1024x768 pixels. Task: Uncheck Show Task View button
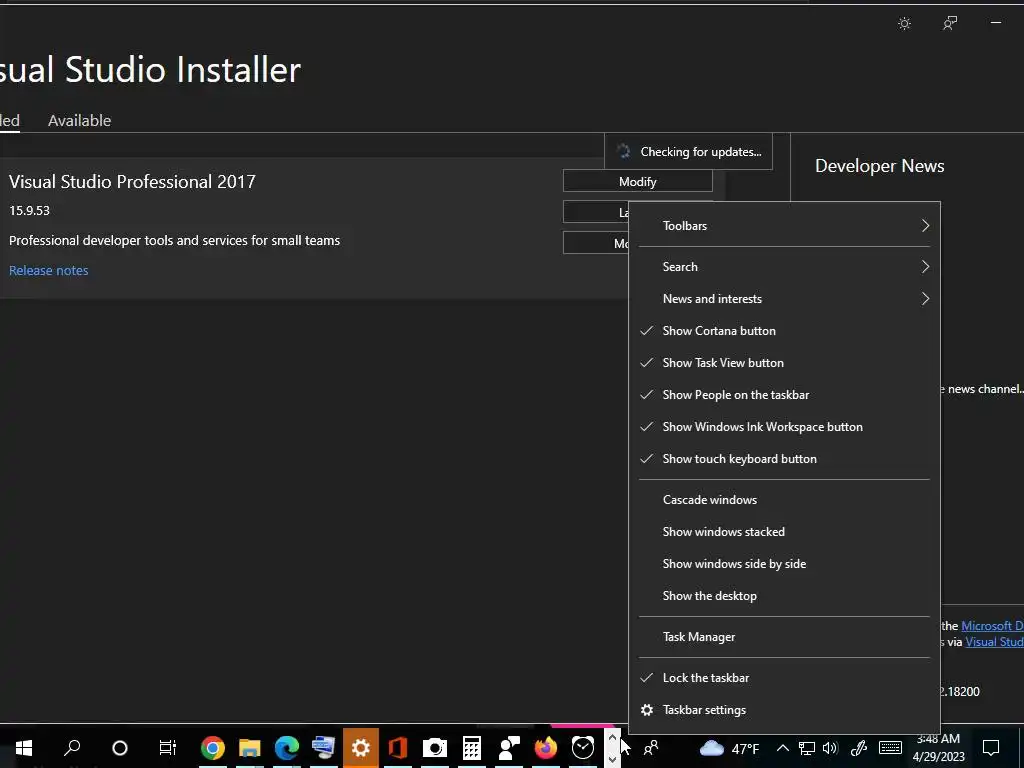(784, 362)
